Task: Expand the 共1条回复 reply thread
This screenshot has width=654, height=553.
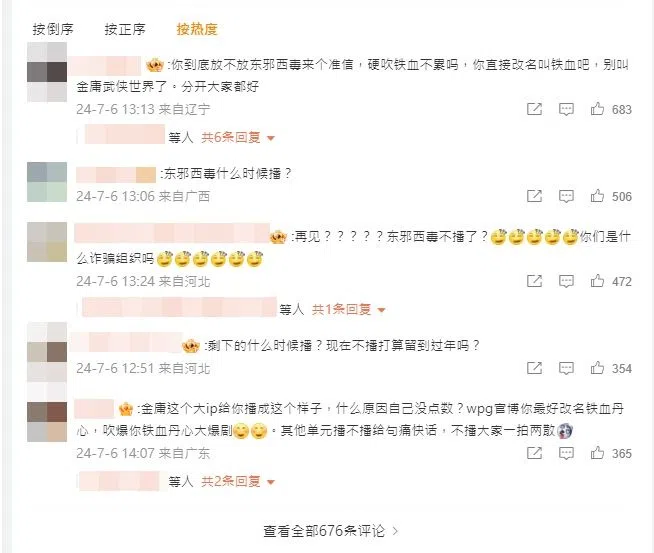Action: point(348,309)
